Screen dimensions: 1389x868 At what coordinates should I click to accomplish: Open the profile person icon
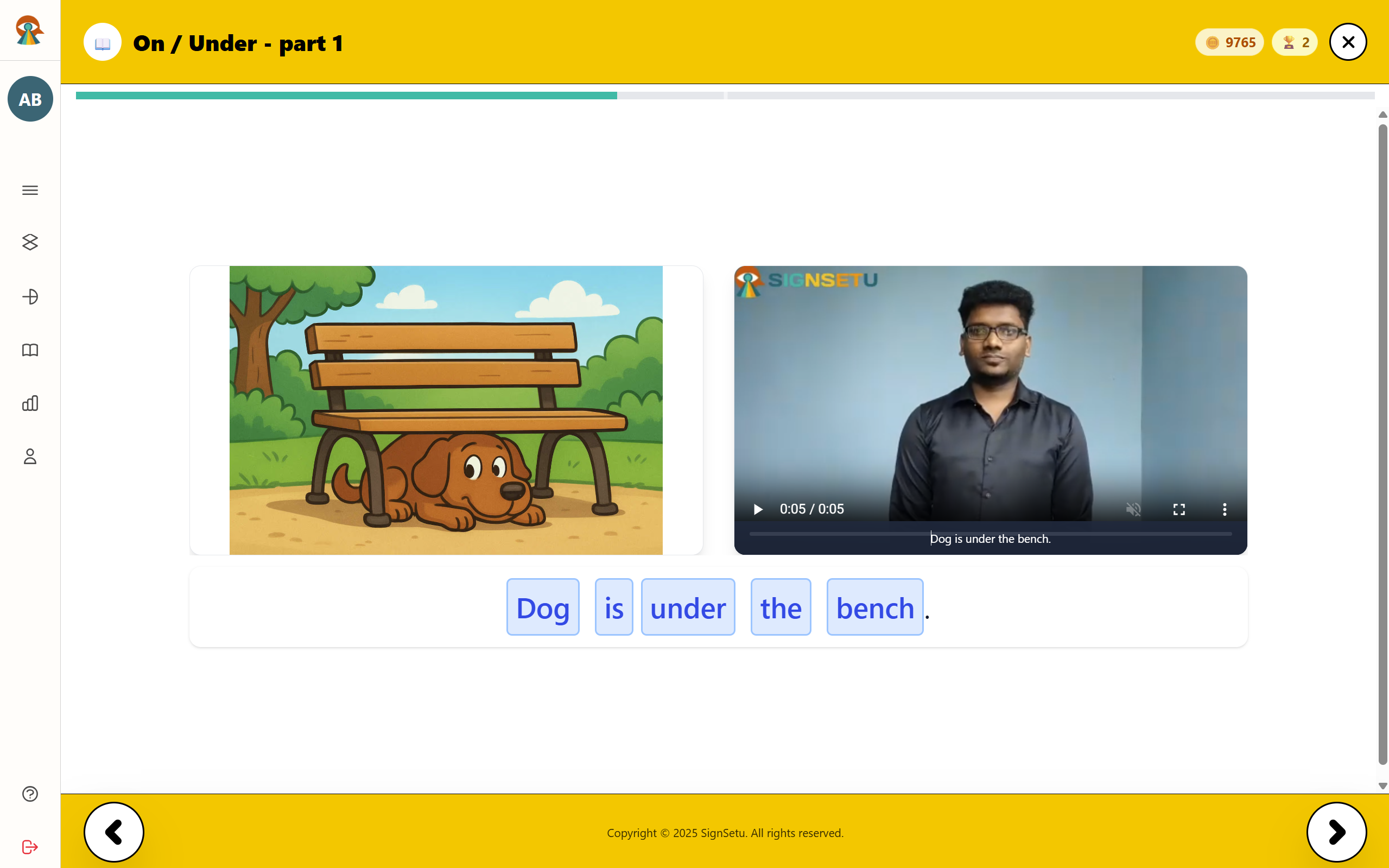pos(30,457)
